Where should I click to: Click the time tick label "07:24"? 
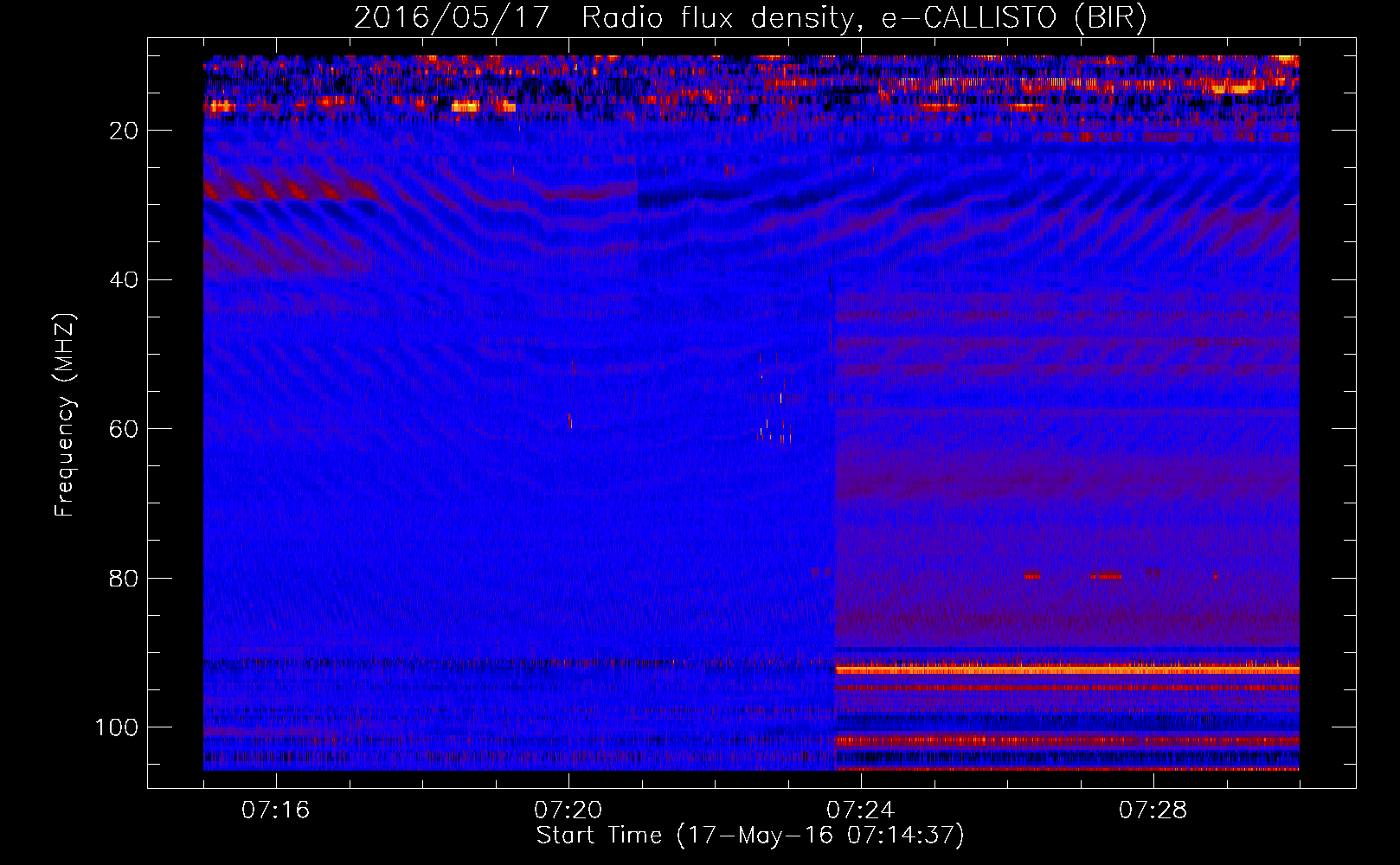[861, 810]
